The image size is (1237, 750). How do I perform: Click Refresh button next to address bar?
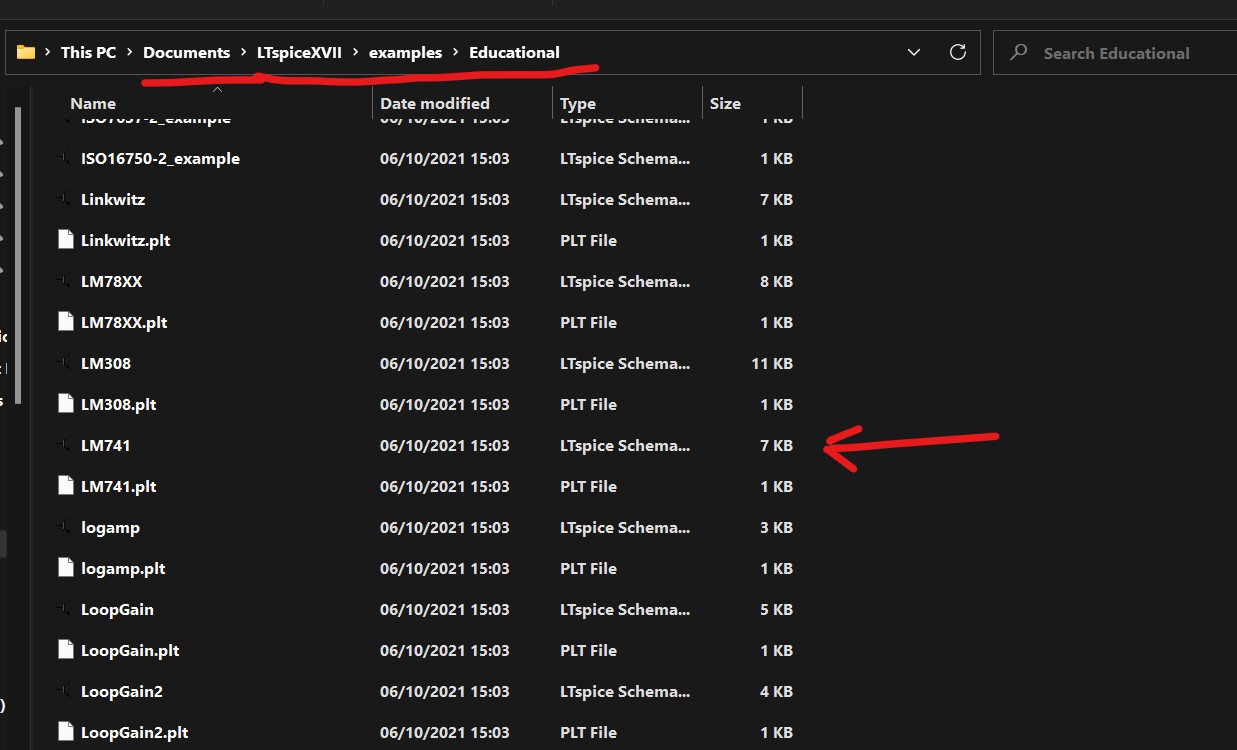click(x=957, y=53)
